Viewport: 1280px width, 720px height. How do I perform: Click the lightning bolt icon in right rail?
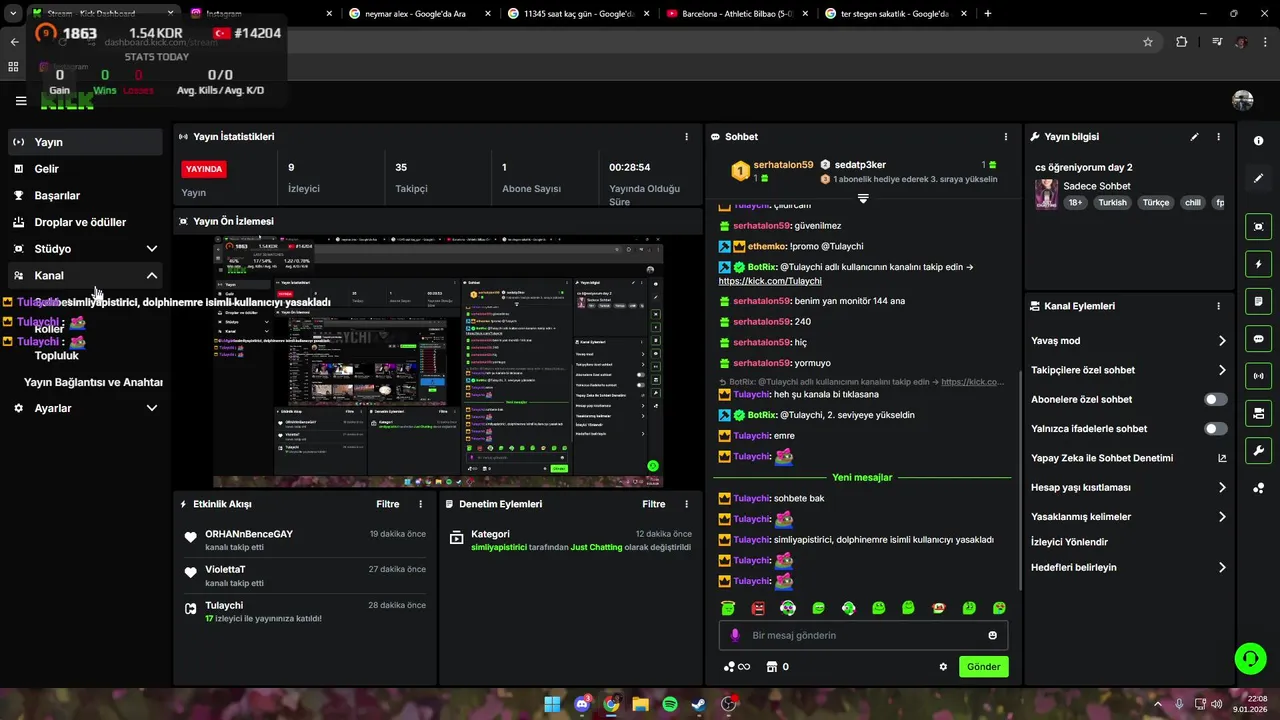1258,264
